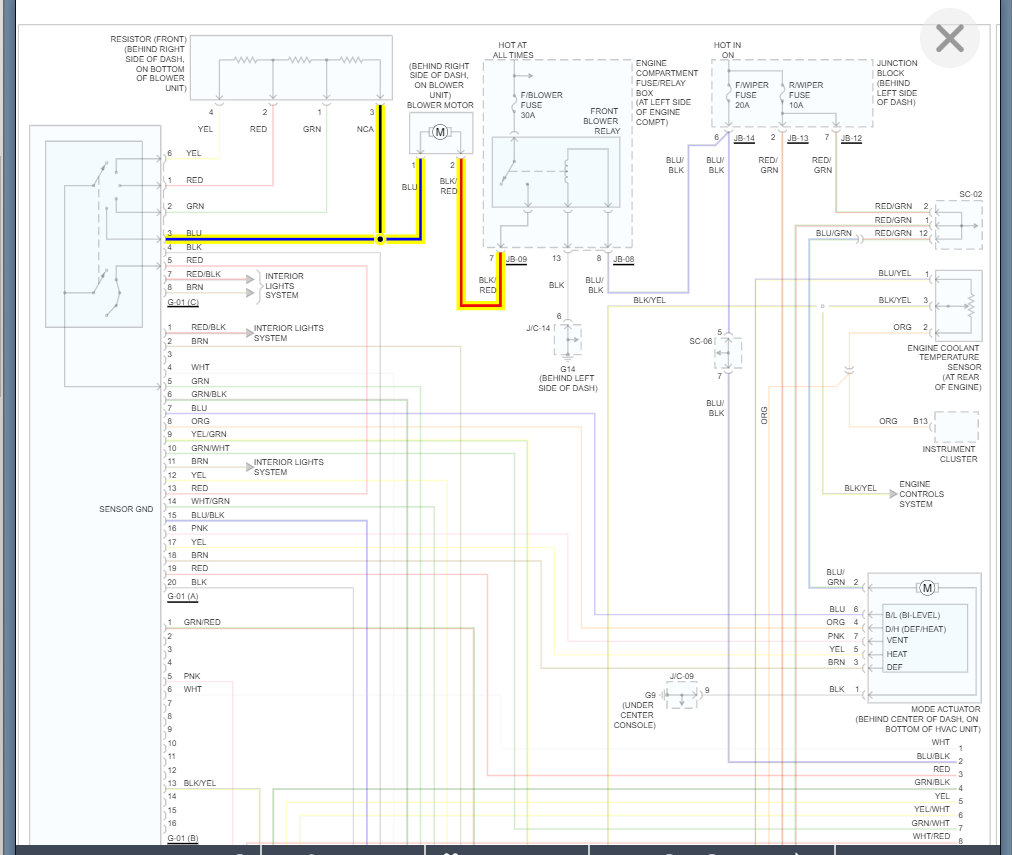Click connector reference JB-09
The width and height of the screenshot is (1012, 855).
(516, 259)
